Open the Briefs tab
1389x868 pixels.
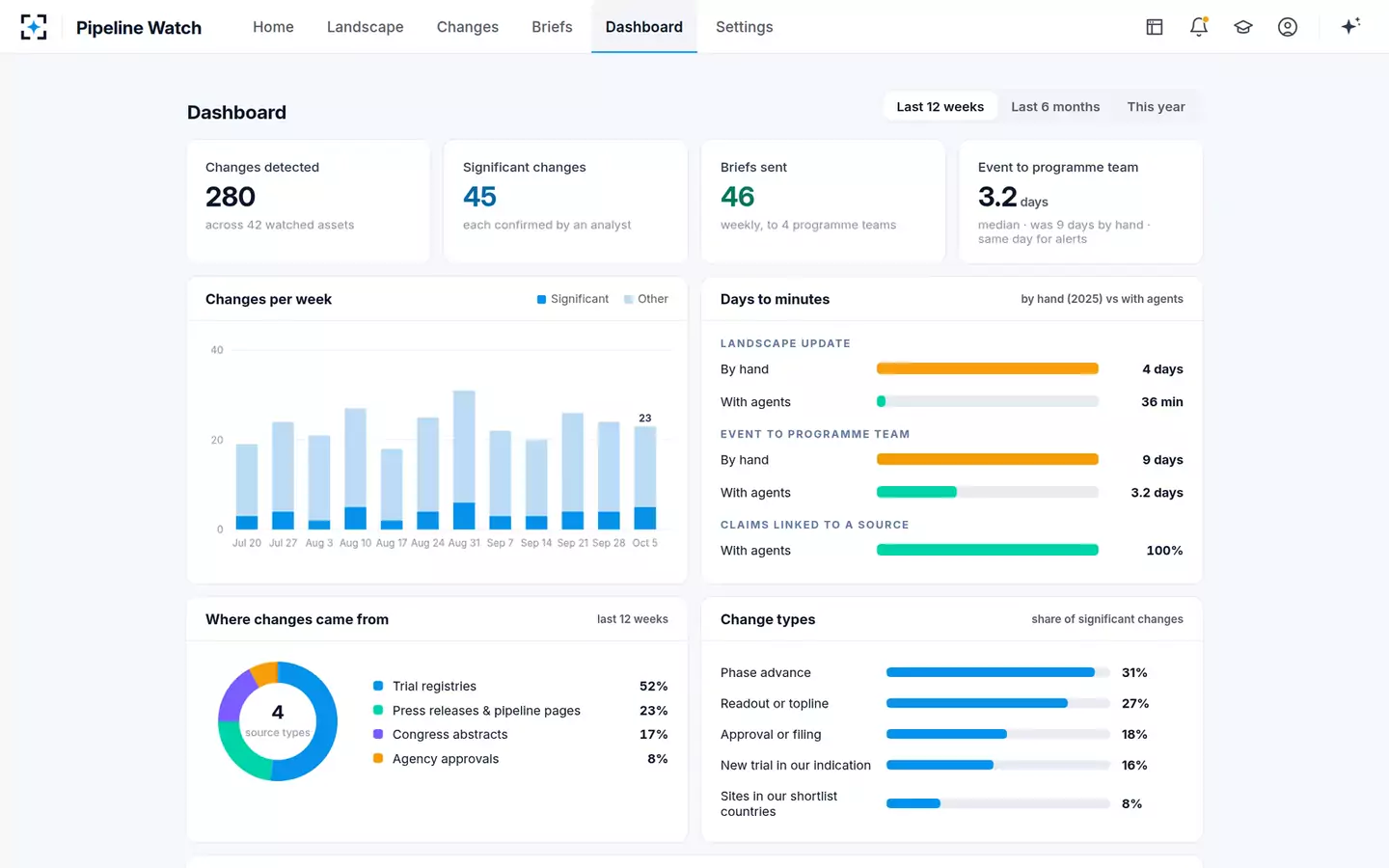pos(552,27)
